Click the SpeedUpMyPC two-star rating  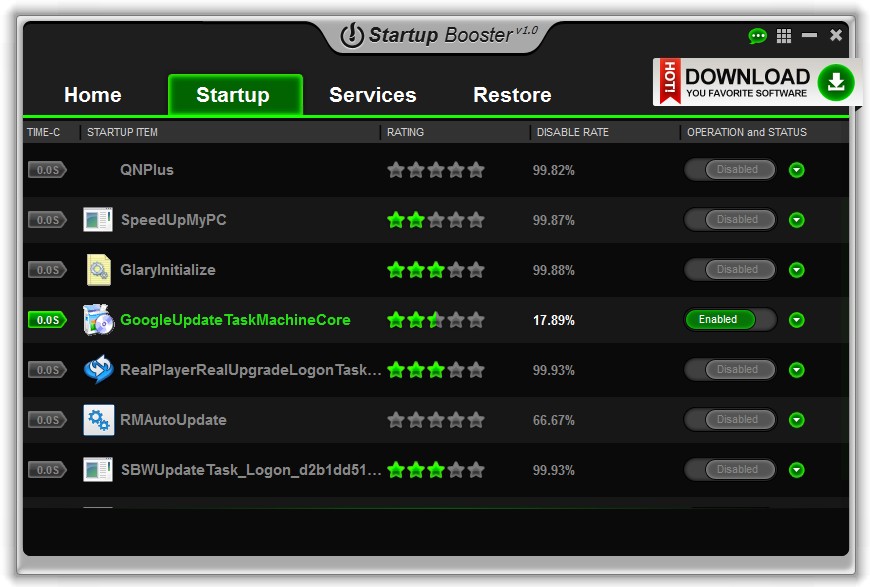click(x=436, y=220)
